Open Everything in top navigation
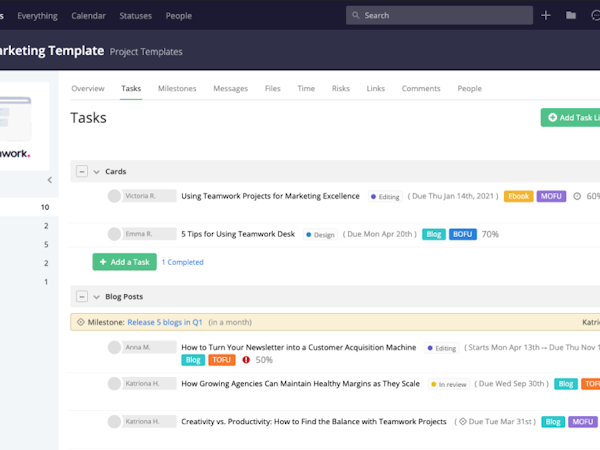The width and height of the screenshot is (600, 450). (38, 16)
